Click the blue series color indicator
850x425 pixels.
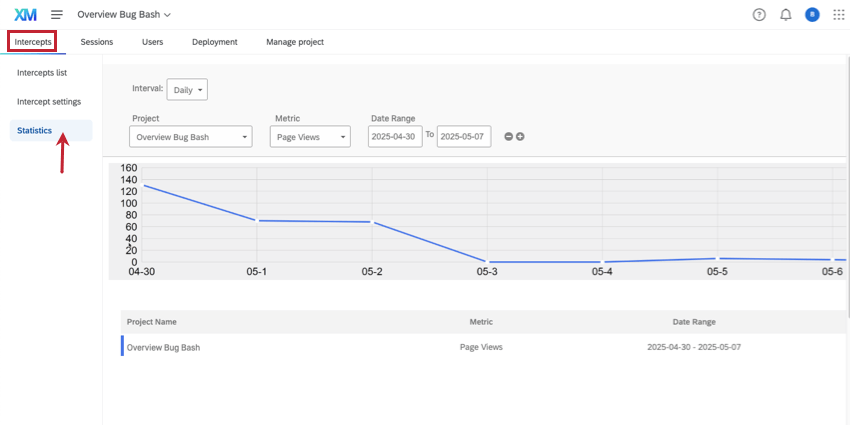(x=122, y=347)
